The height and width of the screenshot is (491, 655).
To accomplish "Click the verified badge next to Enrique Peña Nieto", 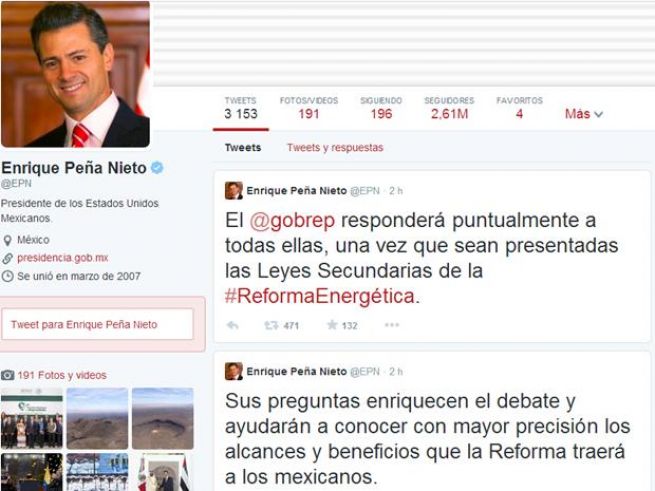I will click(x=157, y=168).
